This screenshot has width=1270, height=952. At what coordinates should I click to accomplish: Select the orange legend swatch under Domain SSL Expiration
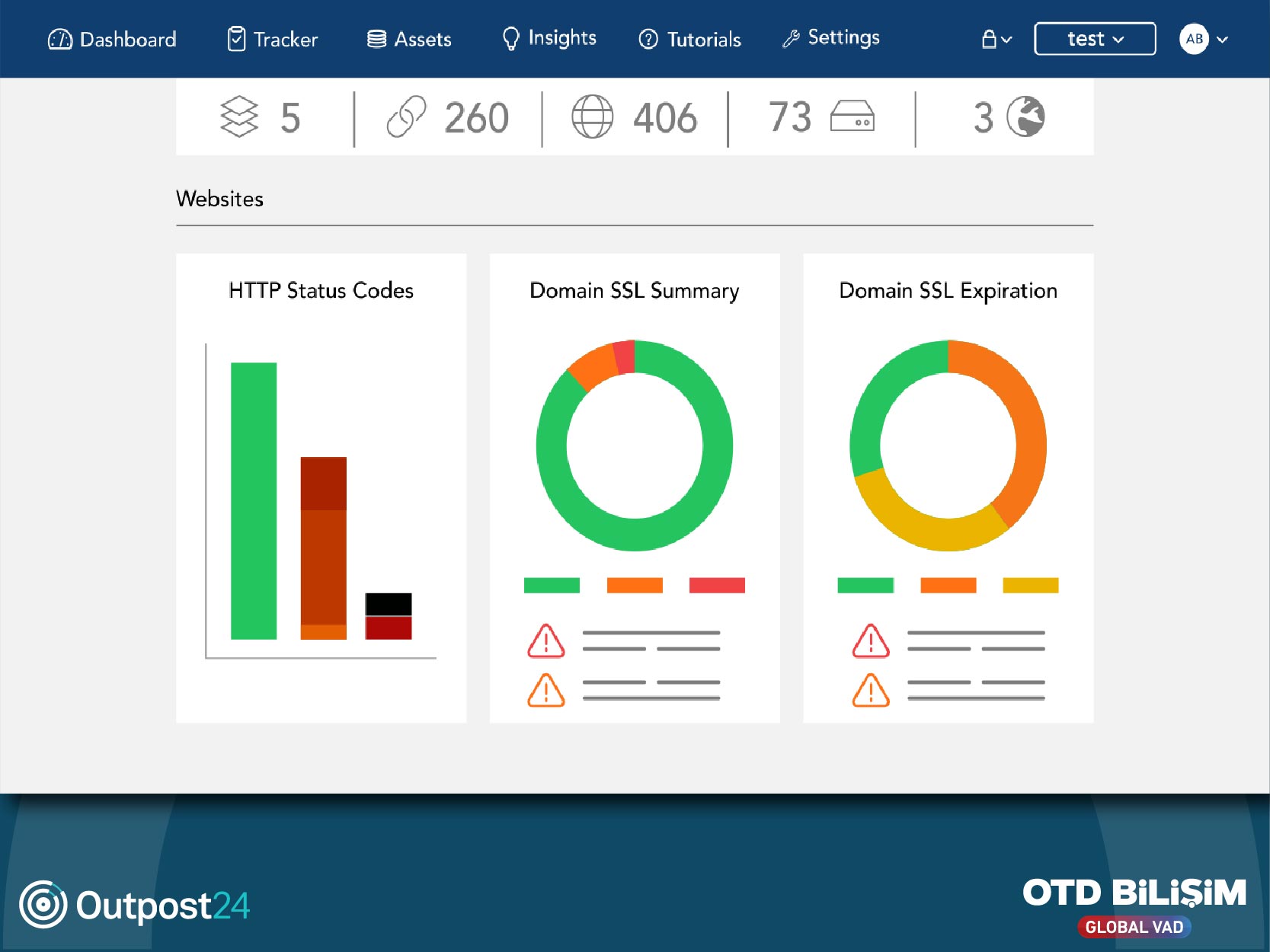pos(949,585)
